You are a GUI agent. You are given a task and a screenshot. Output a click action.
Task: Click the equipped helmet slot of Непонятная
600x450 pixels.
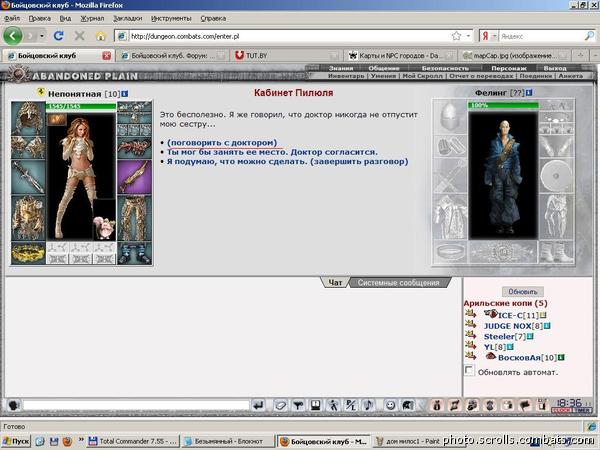click(28, 118)
